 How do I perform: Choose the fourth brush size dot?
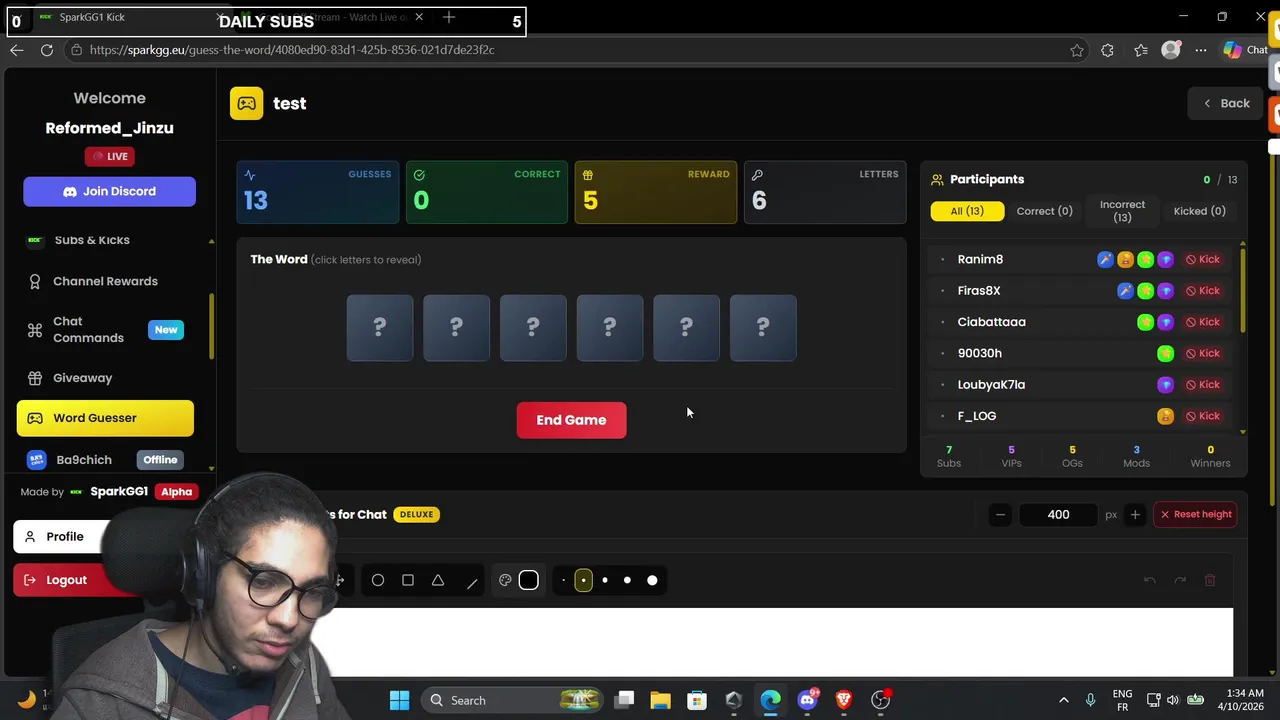click(627, 580)
